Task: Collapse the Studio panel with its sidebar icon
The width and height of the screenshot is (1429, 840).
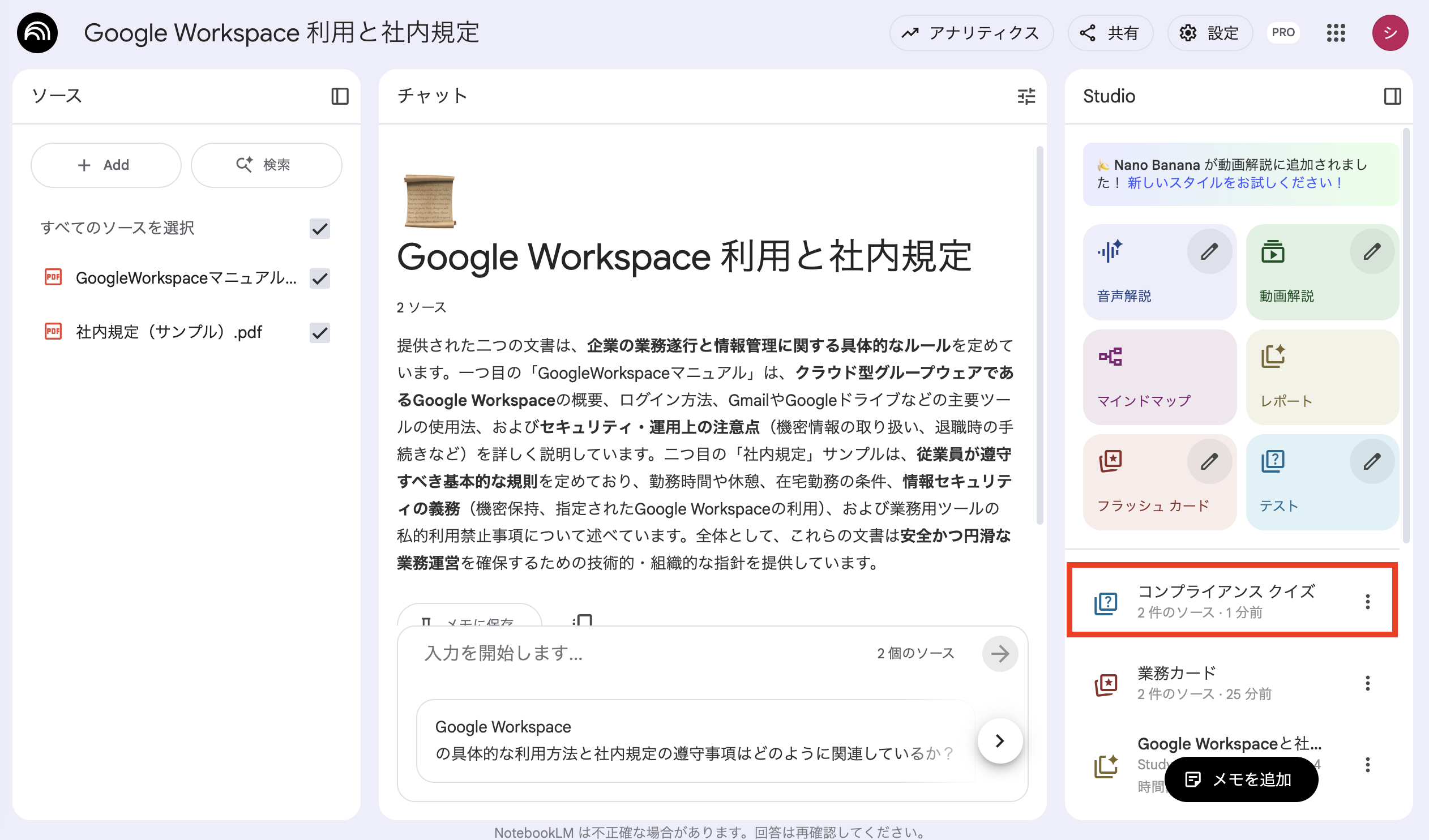Action: pyautogui.click(x=1392, y=96)
